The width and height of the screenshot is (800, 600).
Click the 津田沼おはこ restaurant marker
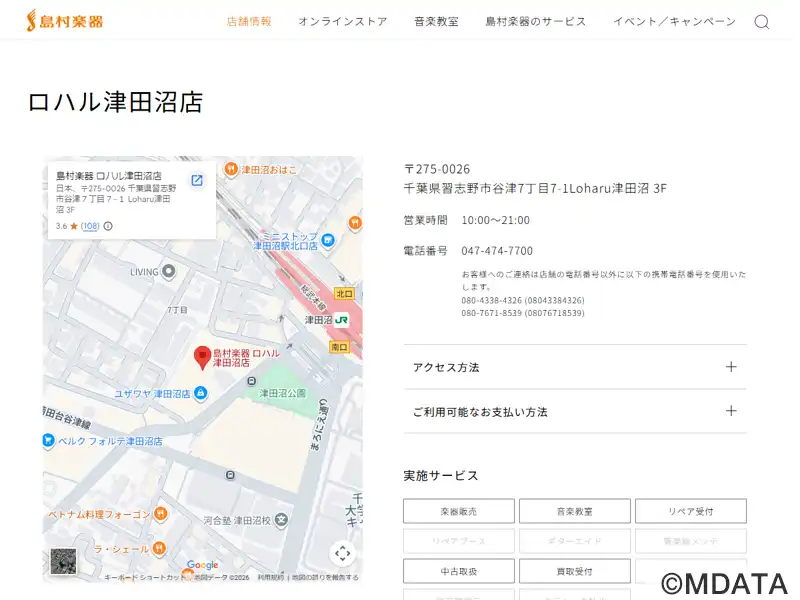[x=231, y=169]
